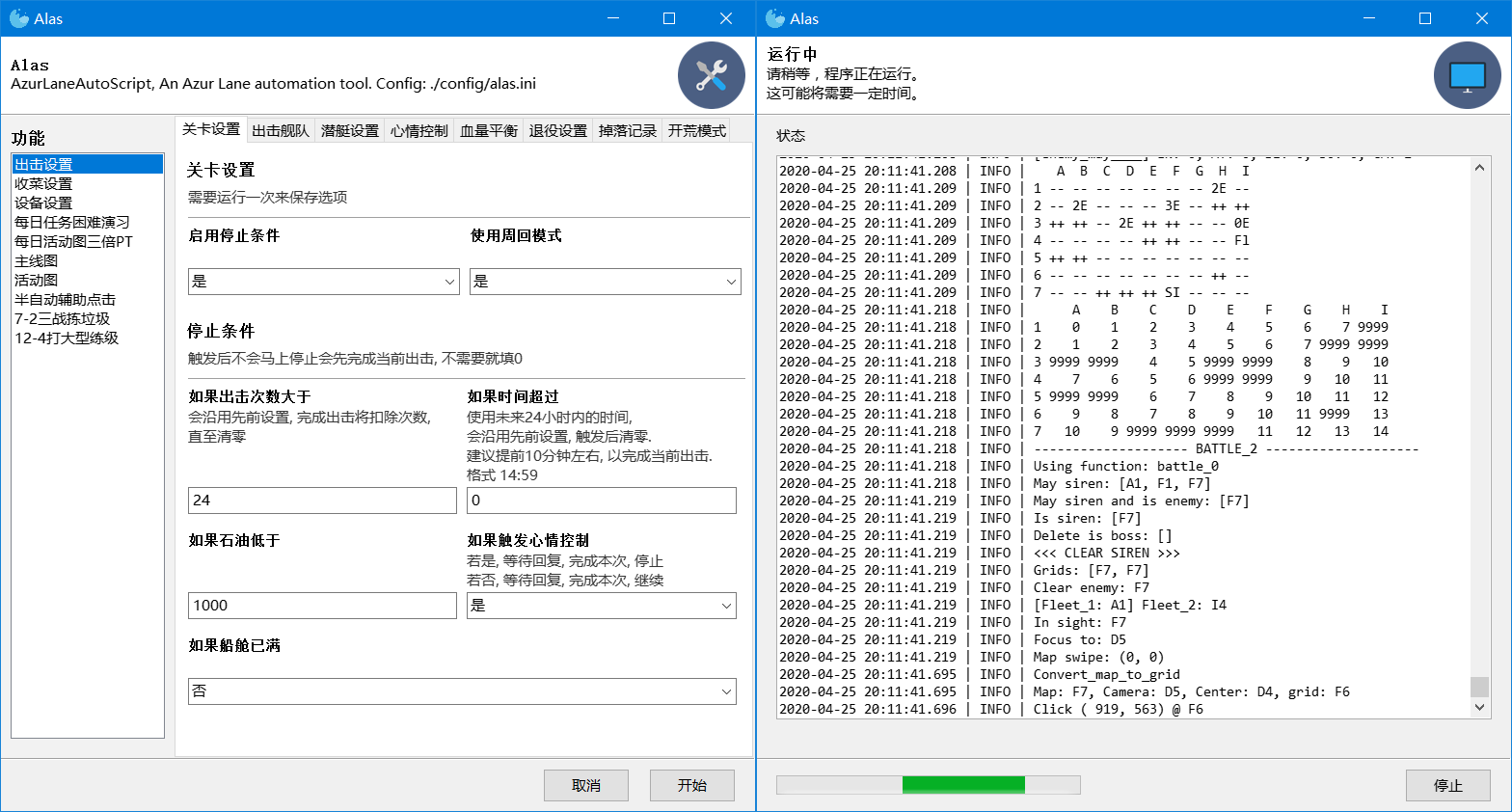Switch to the 出击舰队 tab
The height and width of the screenshot is (812, 1512).
click(281, 130)
